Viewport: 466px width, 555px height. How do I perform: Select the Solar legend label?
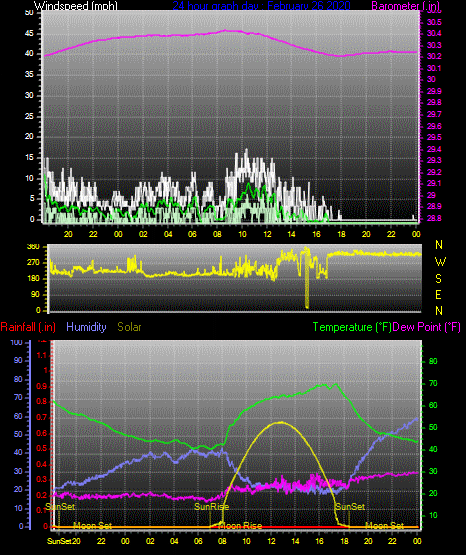pos(129,327)
